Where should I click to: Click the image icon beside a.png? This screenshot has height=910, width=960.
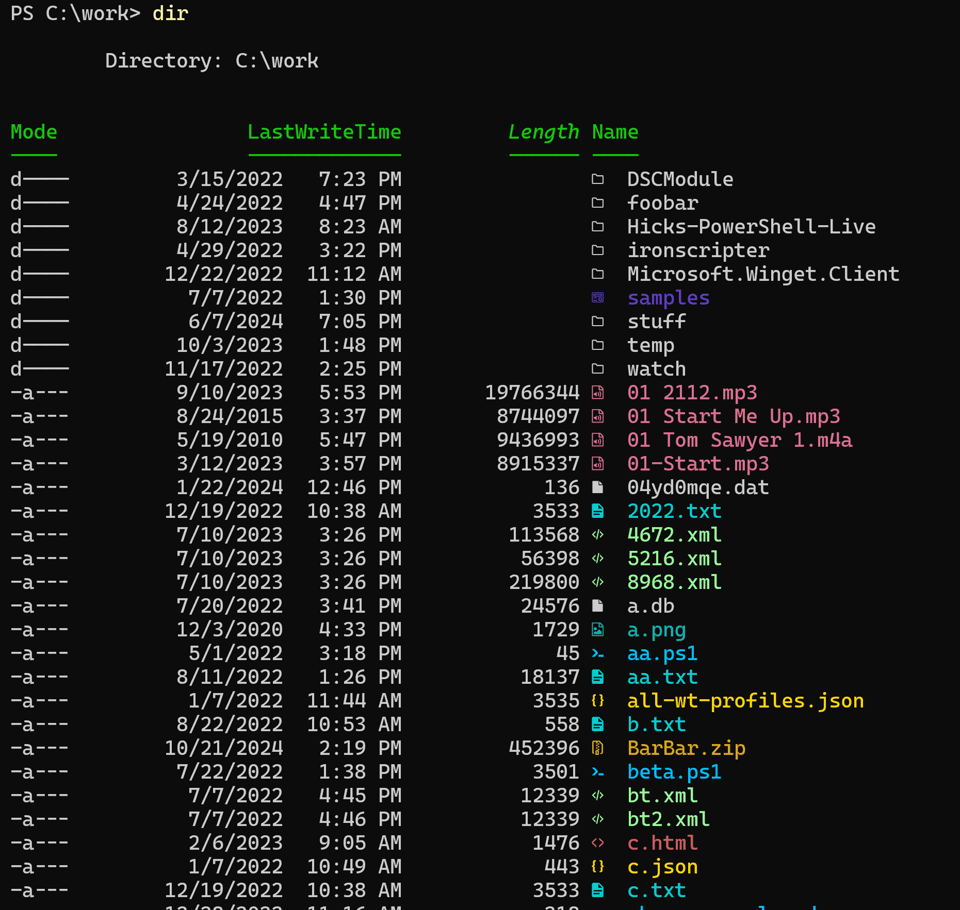click(598, 630)
